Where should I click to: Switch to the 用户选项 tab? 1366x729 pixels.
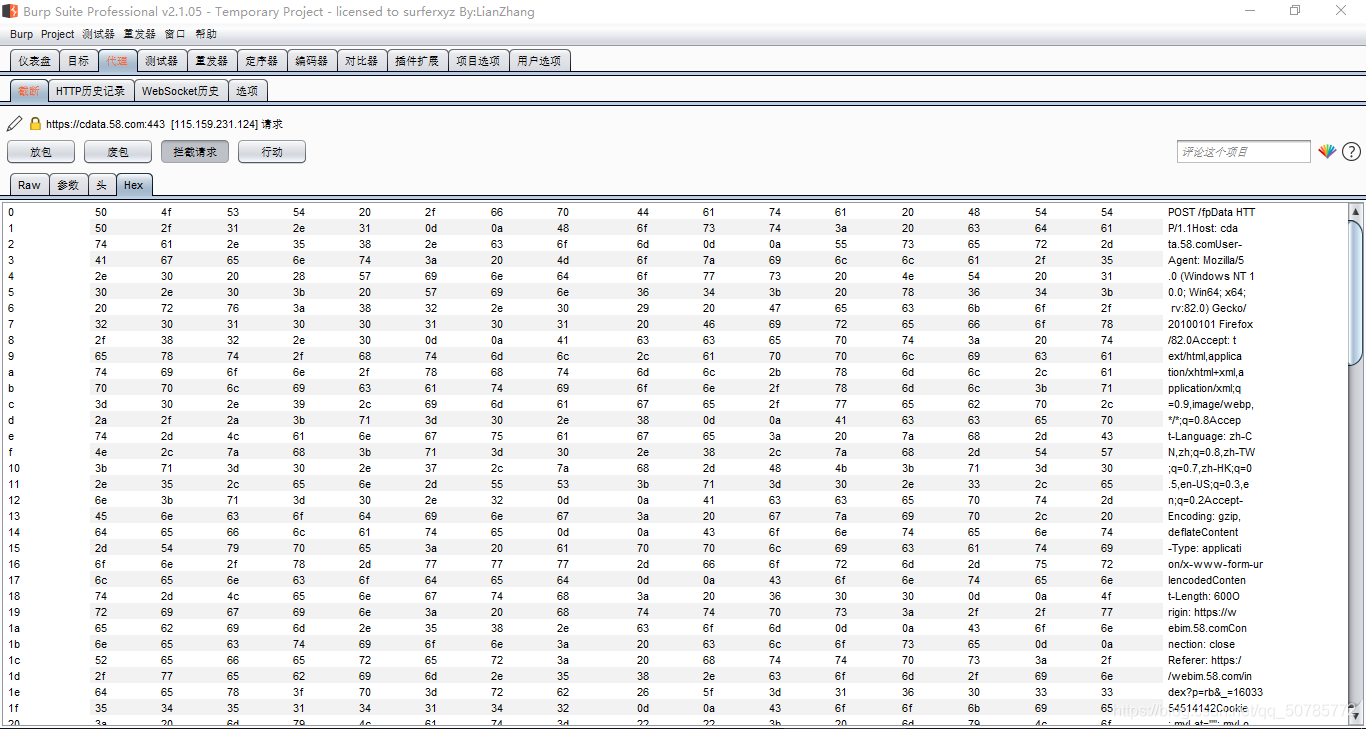[x=540, y=61]
